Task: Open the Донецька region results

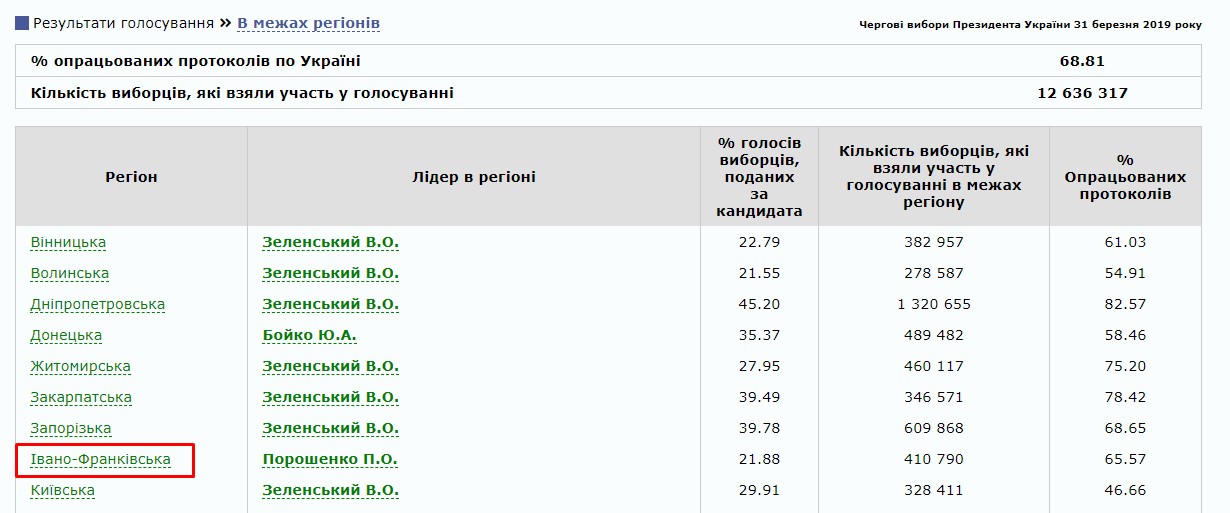Action: (x=66, y=335)
